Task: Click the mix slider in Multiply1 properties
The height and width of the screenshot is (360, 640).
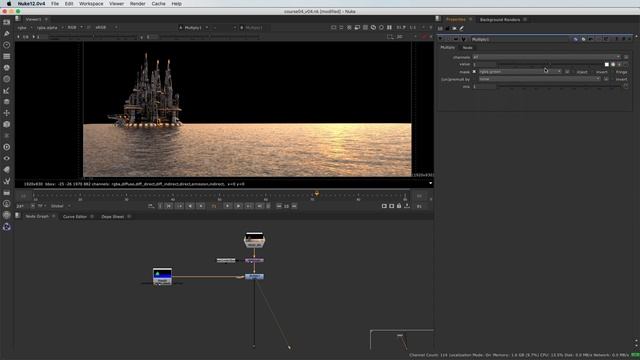Action: [x=558, y=87]
